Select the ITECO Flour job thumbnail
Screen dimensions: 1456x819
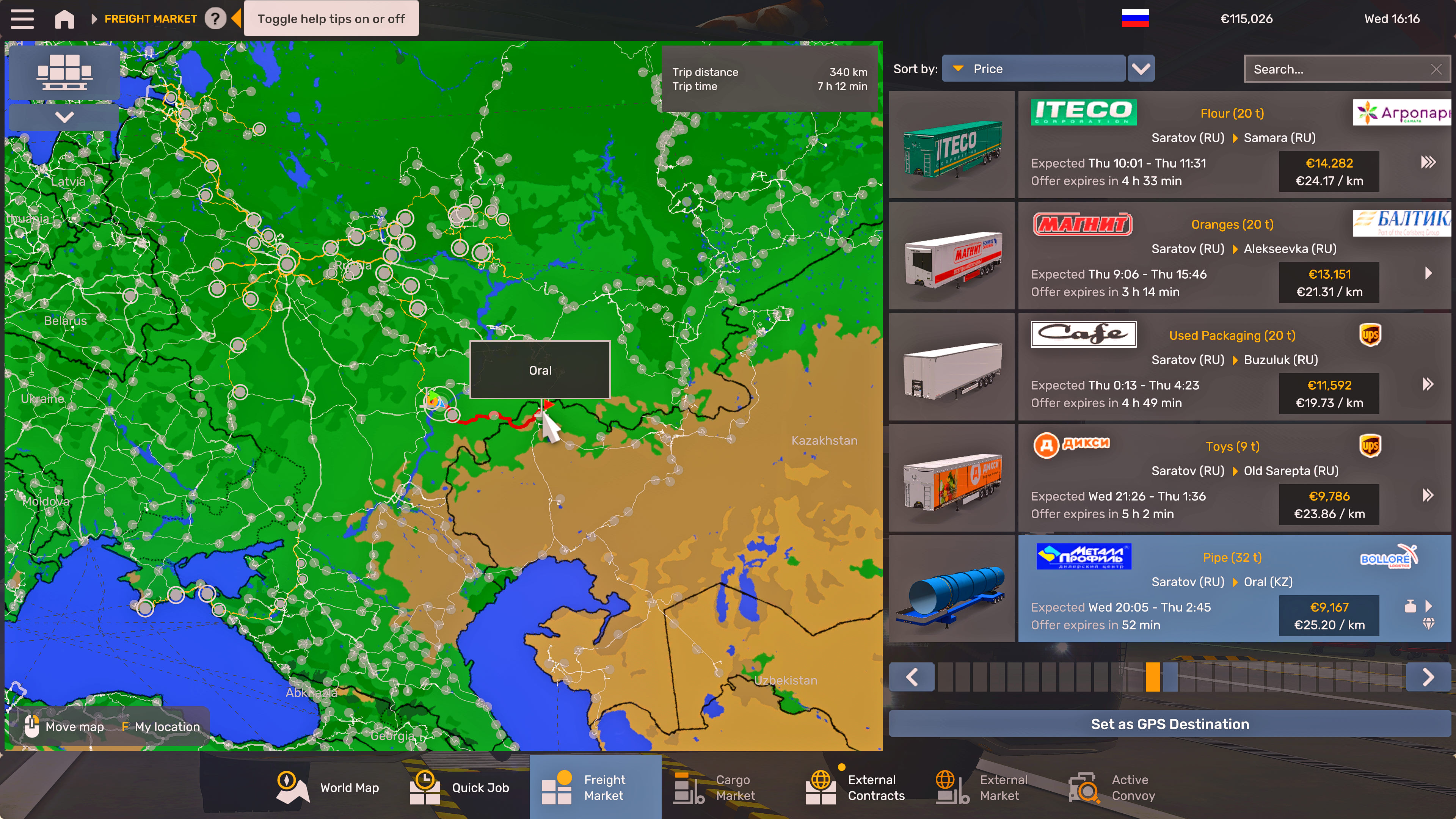[x=952, y=145]
